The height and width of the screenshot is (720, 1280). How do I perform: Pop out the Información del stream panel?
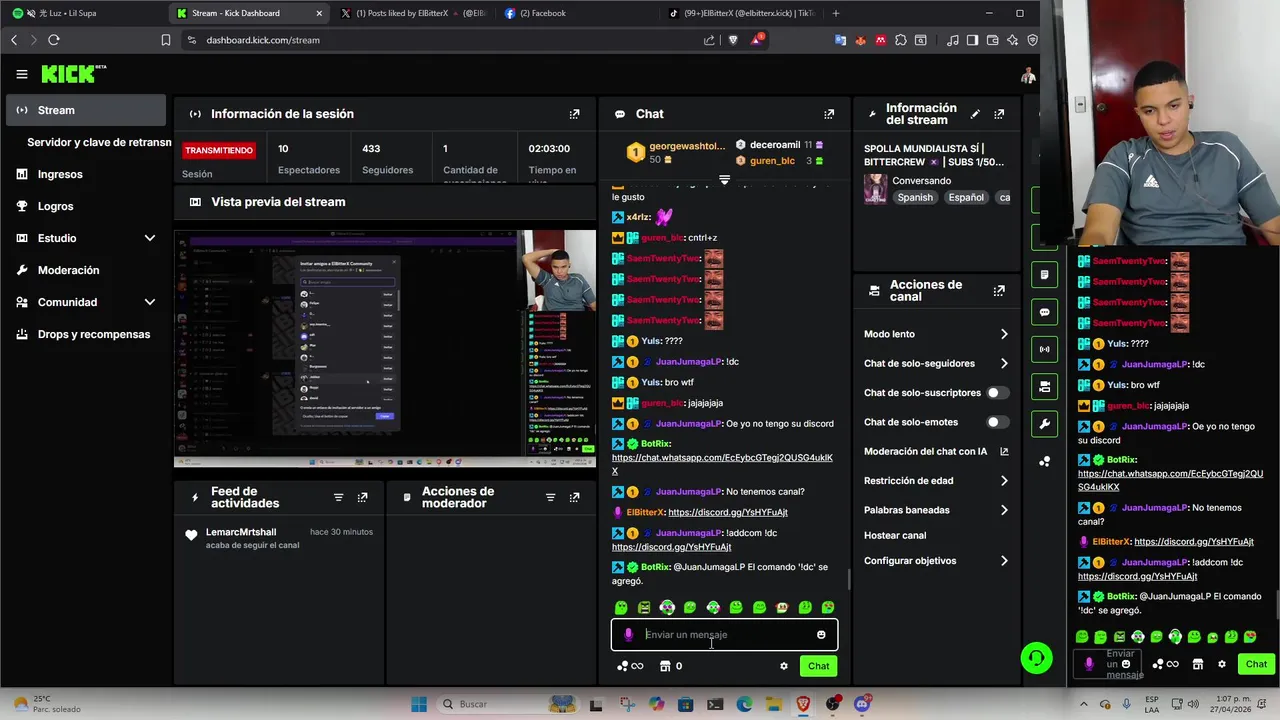point(999,114)
